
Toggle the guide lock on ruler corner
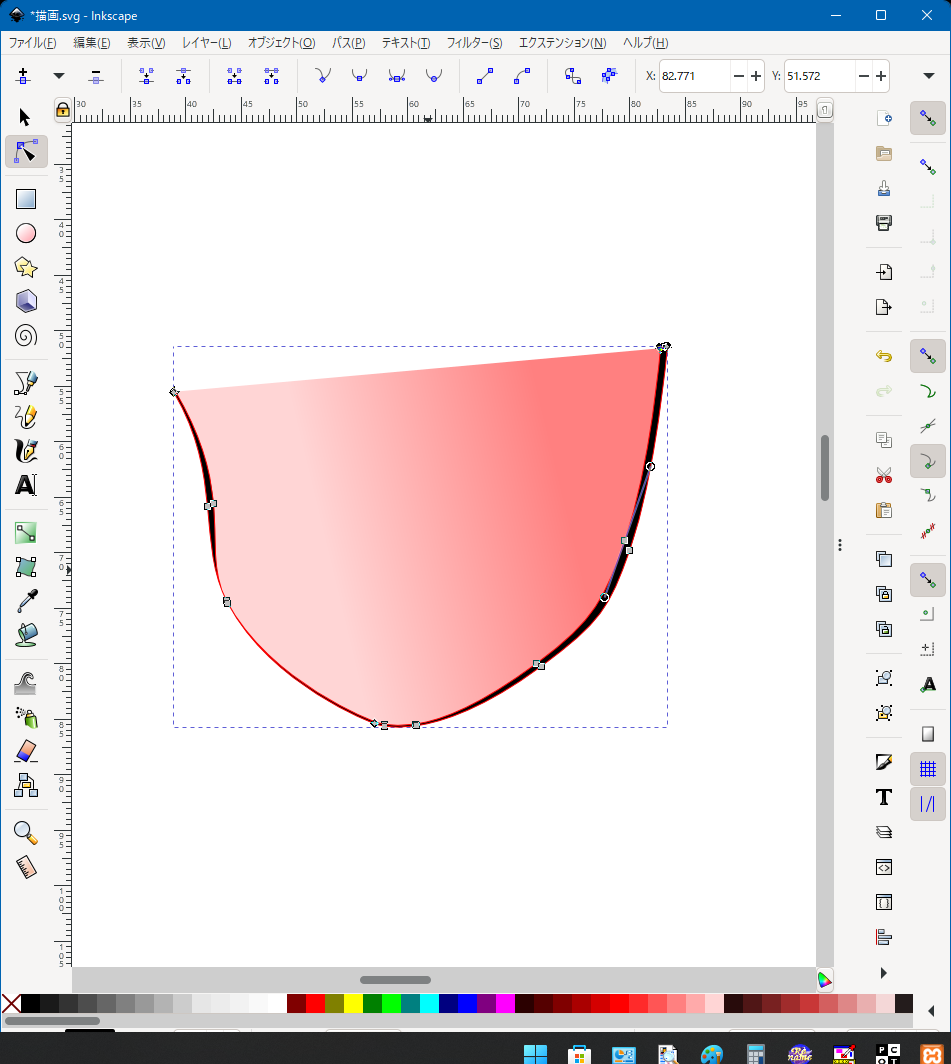[x=63, y=109]
